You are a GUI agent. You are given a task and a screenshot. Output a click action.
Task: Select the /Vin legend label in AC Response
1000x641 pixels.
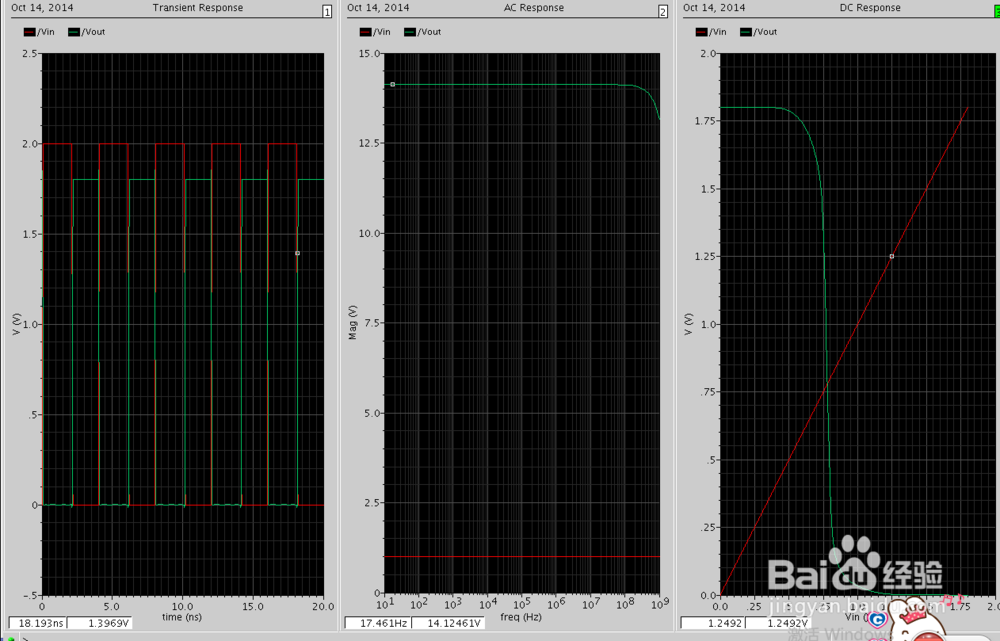tap(381, 32)
